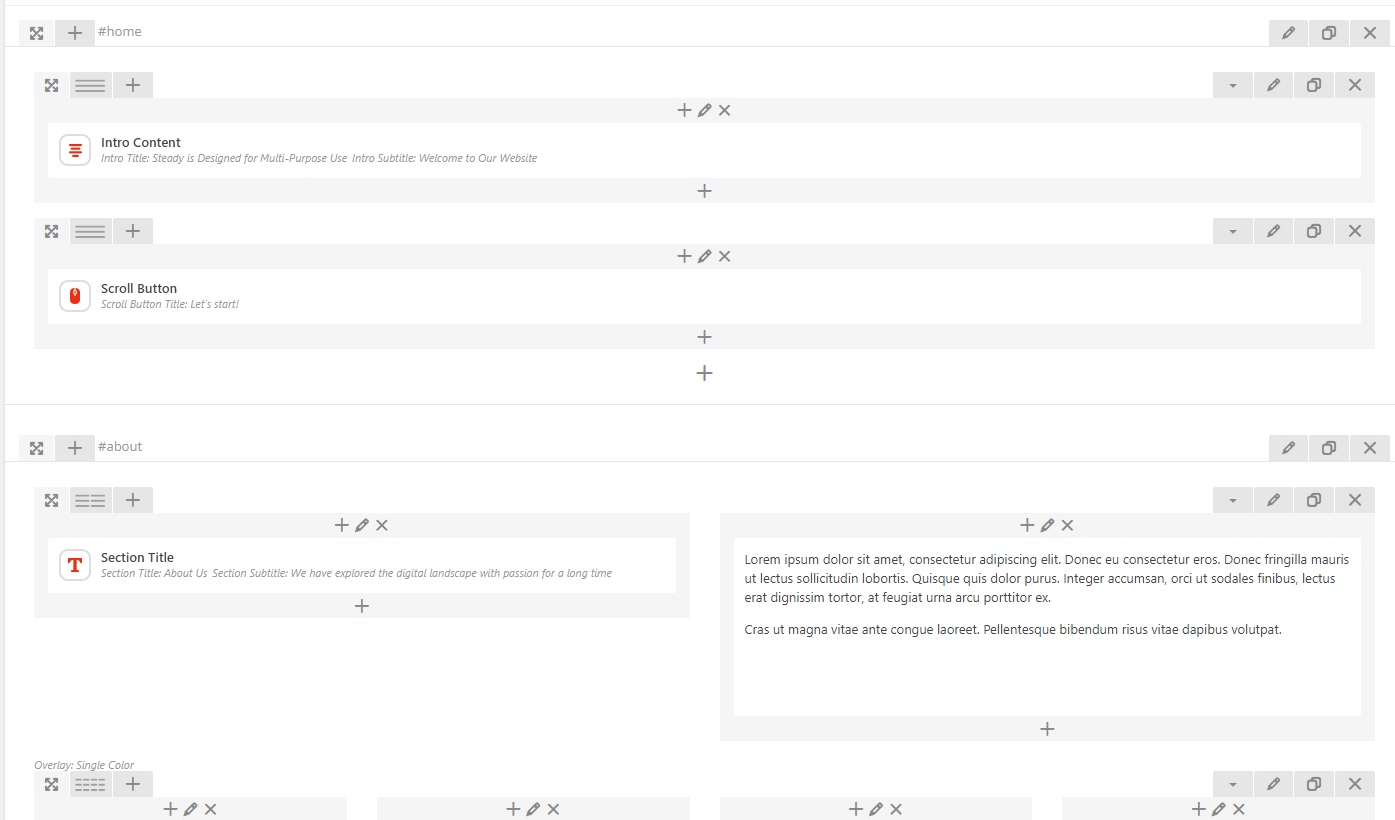Clone the #home section
1395x820 pixels.
pyautogui.click(x=1329, y=33)
